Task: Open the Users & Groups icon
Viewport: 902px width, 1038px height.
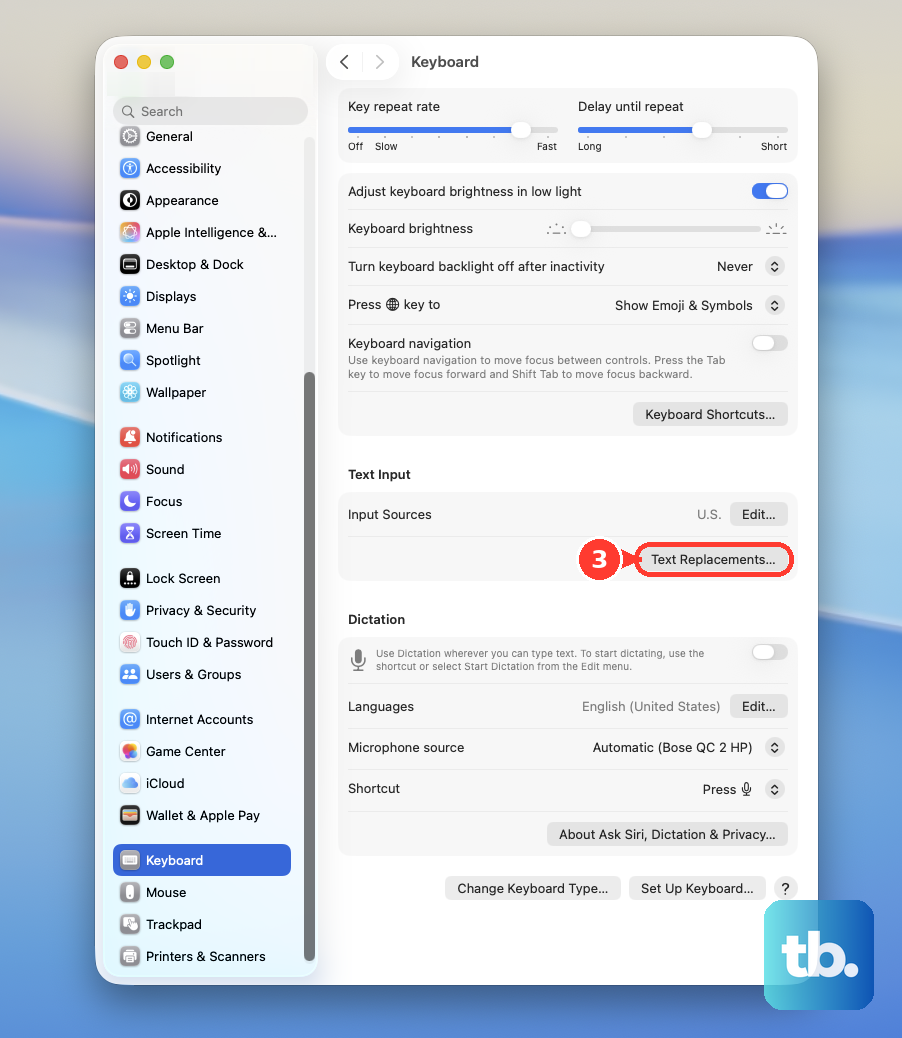Action: point(130,674)
